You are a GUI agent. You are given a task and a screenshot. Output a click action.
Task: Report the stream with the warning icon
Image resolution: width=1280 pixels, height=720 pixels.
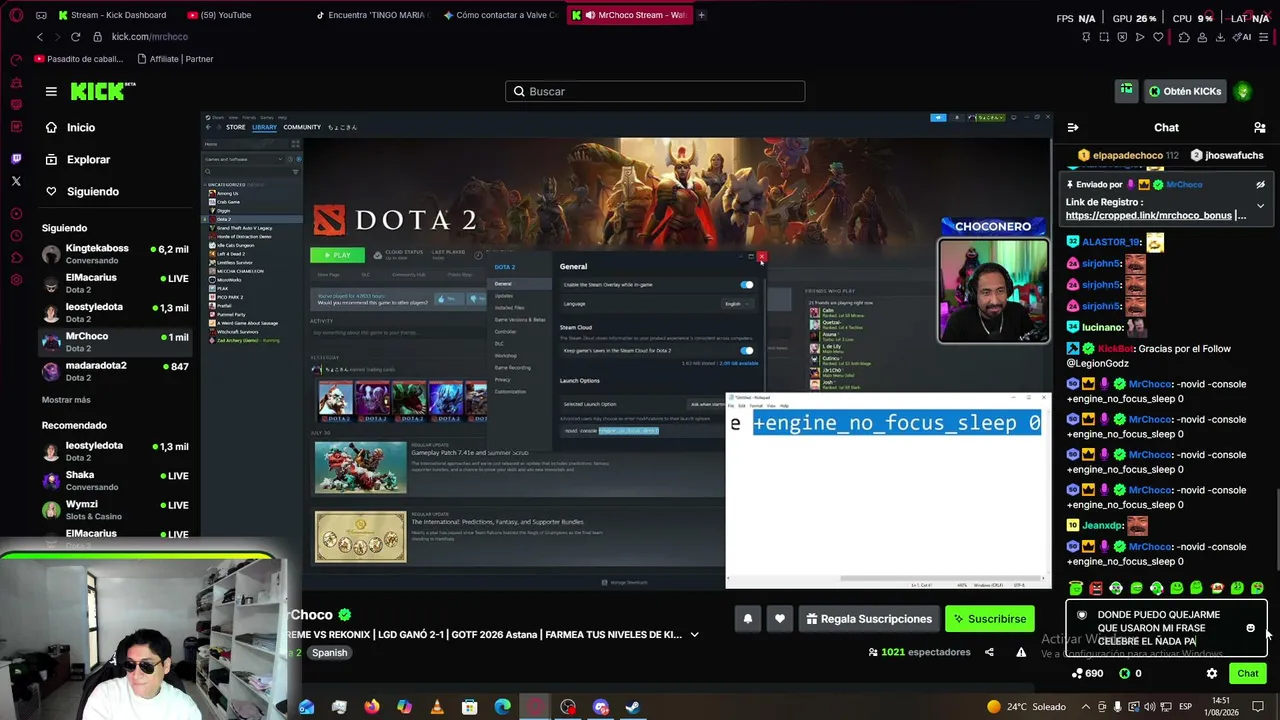click(1021, 652)
